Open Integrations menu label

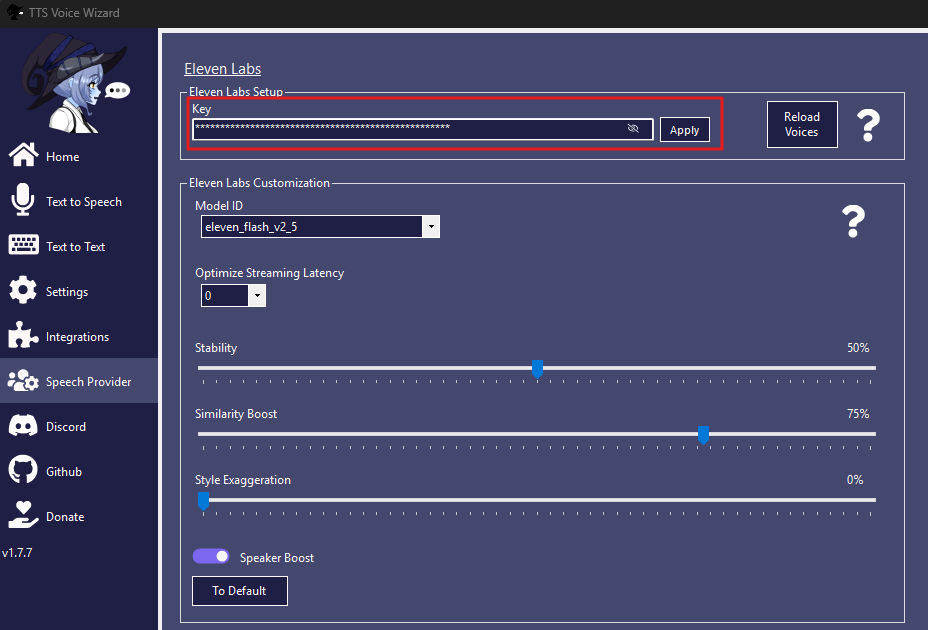tap(78, 337)
